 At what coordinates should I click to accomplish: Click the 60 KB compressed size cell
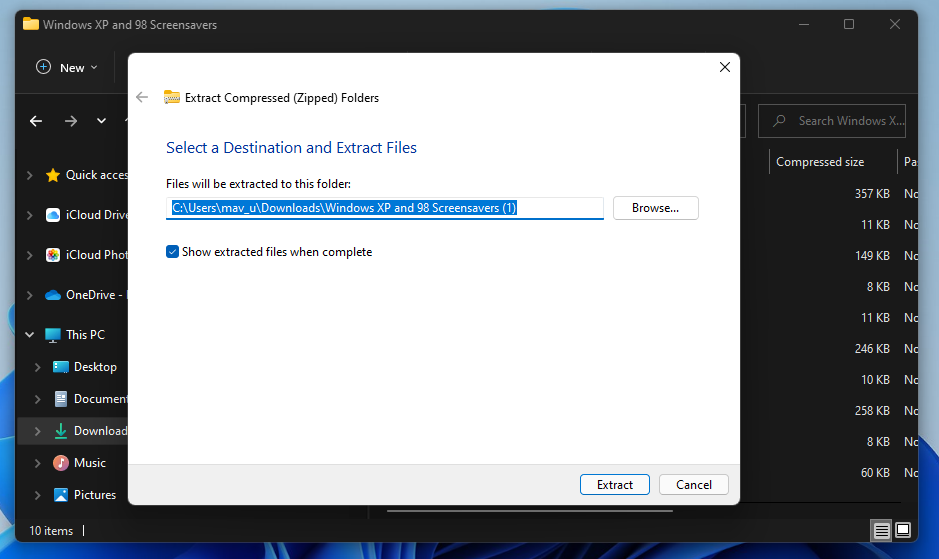[x=875, y=473]
